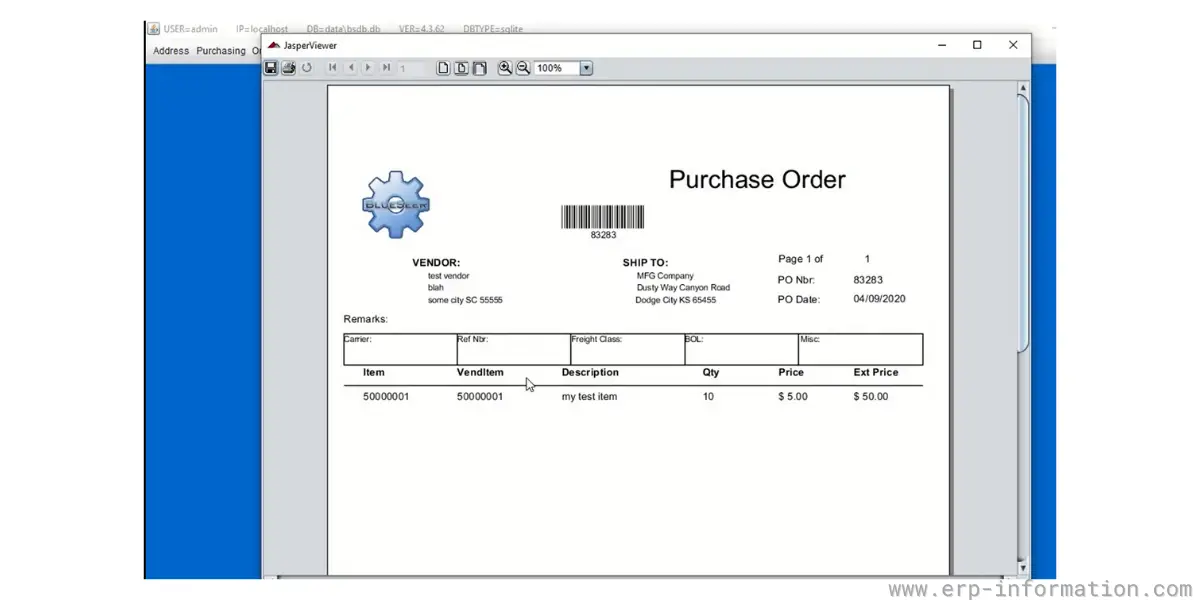Click the Purchase Order heading

click(x=757, y=180)
